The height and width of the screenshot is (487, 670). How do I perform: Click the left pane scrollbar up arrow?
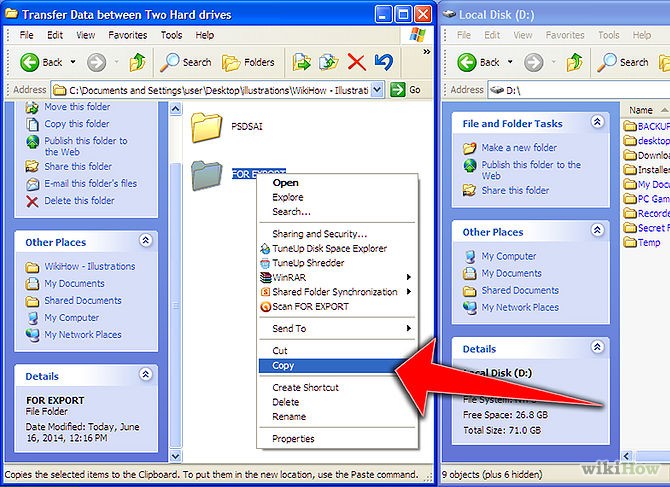pyautogui.click(x=176, y=109)
